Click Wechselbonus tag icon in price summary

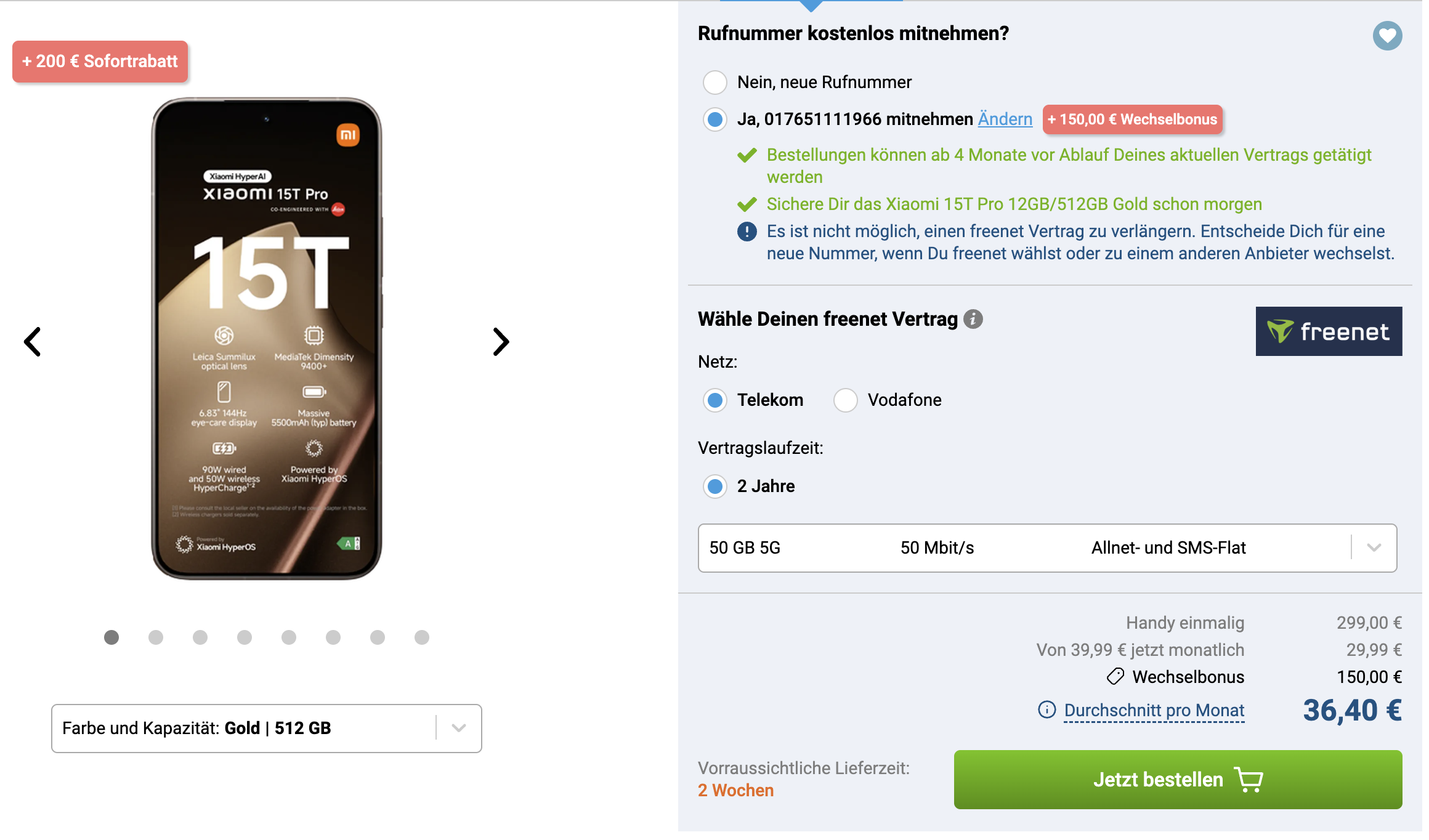(x=1115, y=677)
